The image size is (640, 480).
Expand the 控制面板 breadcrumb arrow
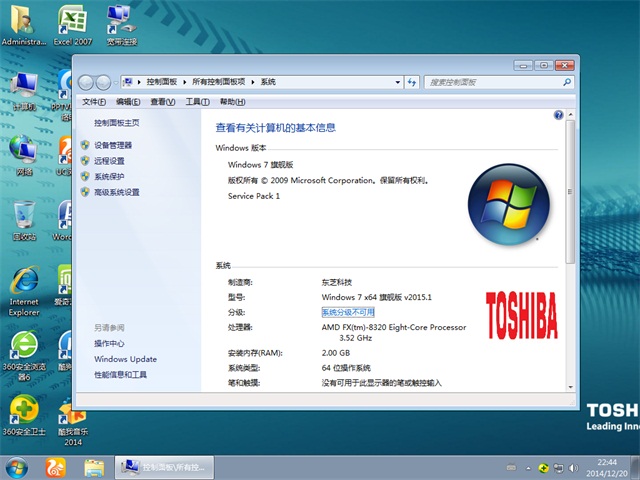click(x=182, y=82)
